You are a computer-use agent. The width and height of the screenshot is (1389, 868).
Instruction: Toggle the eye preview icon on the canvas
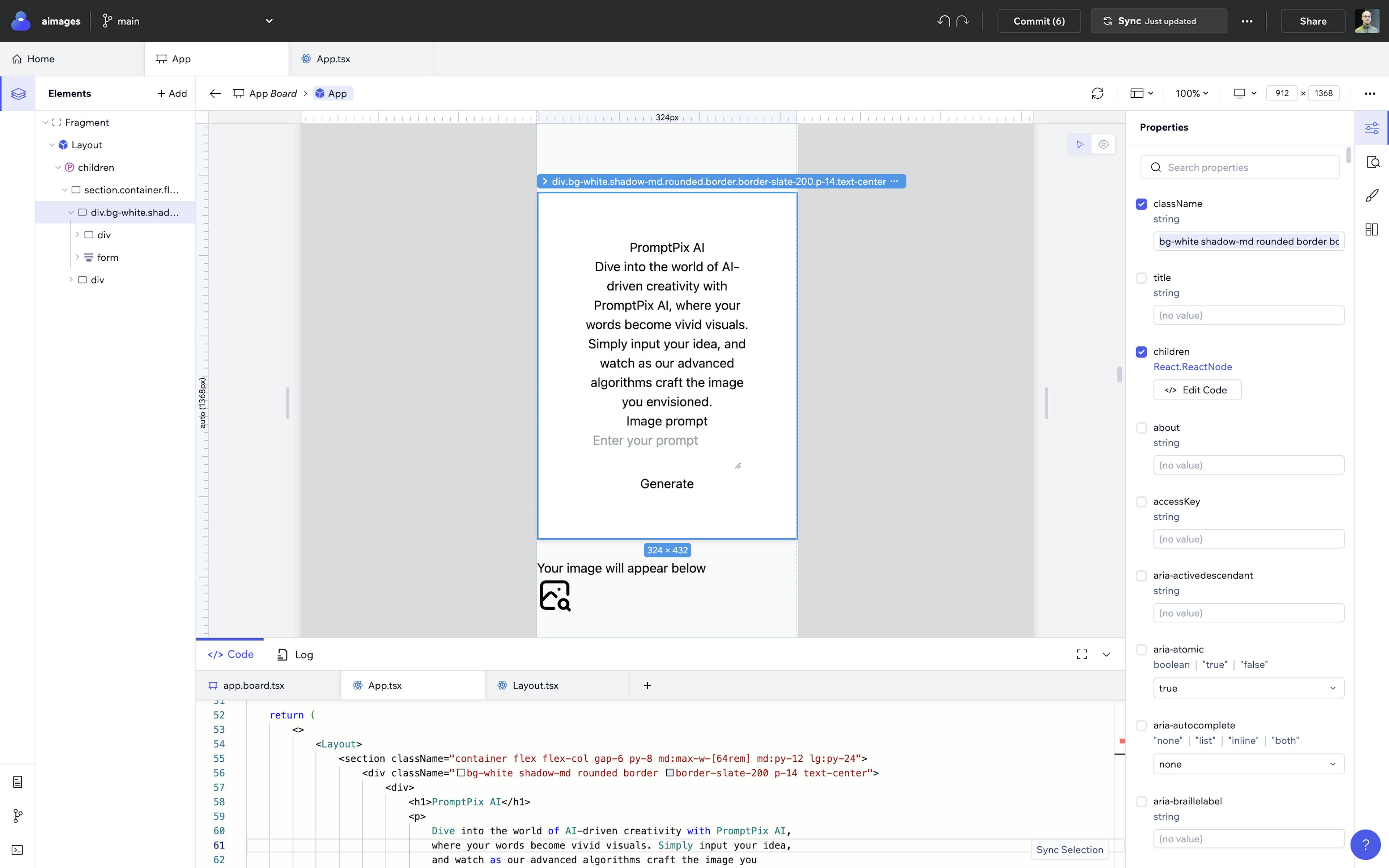1103,145
